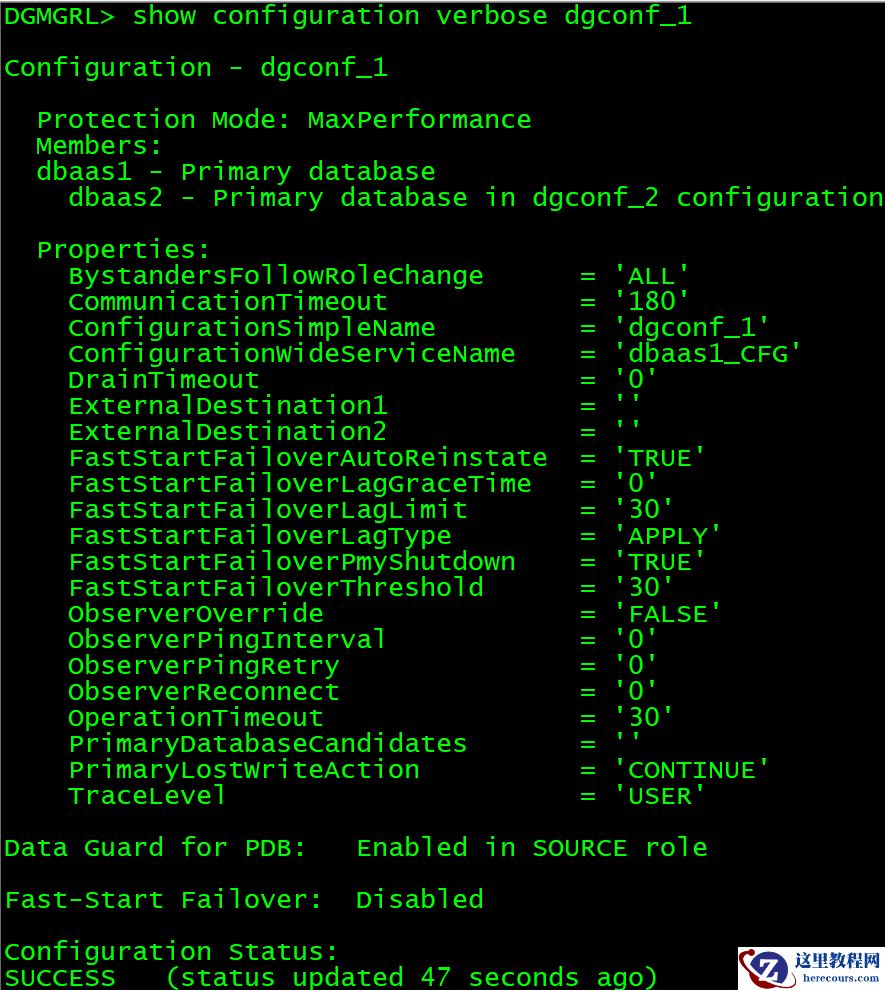This screenshot has width=885, height=990.
Task: Click the OperationTimeout property name
Action: tap(195, 718)
